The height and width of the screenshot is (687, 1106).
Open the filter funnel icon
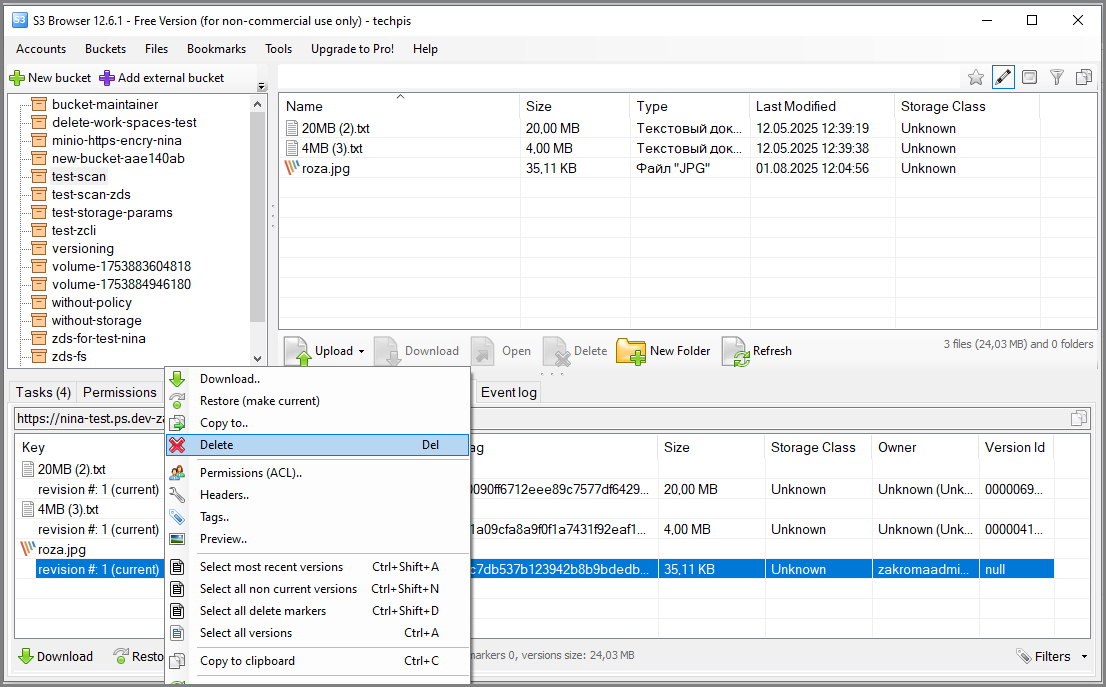pos(1057,78)
